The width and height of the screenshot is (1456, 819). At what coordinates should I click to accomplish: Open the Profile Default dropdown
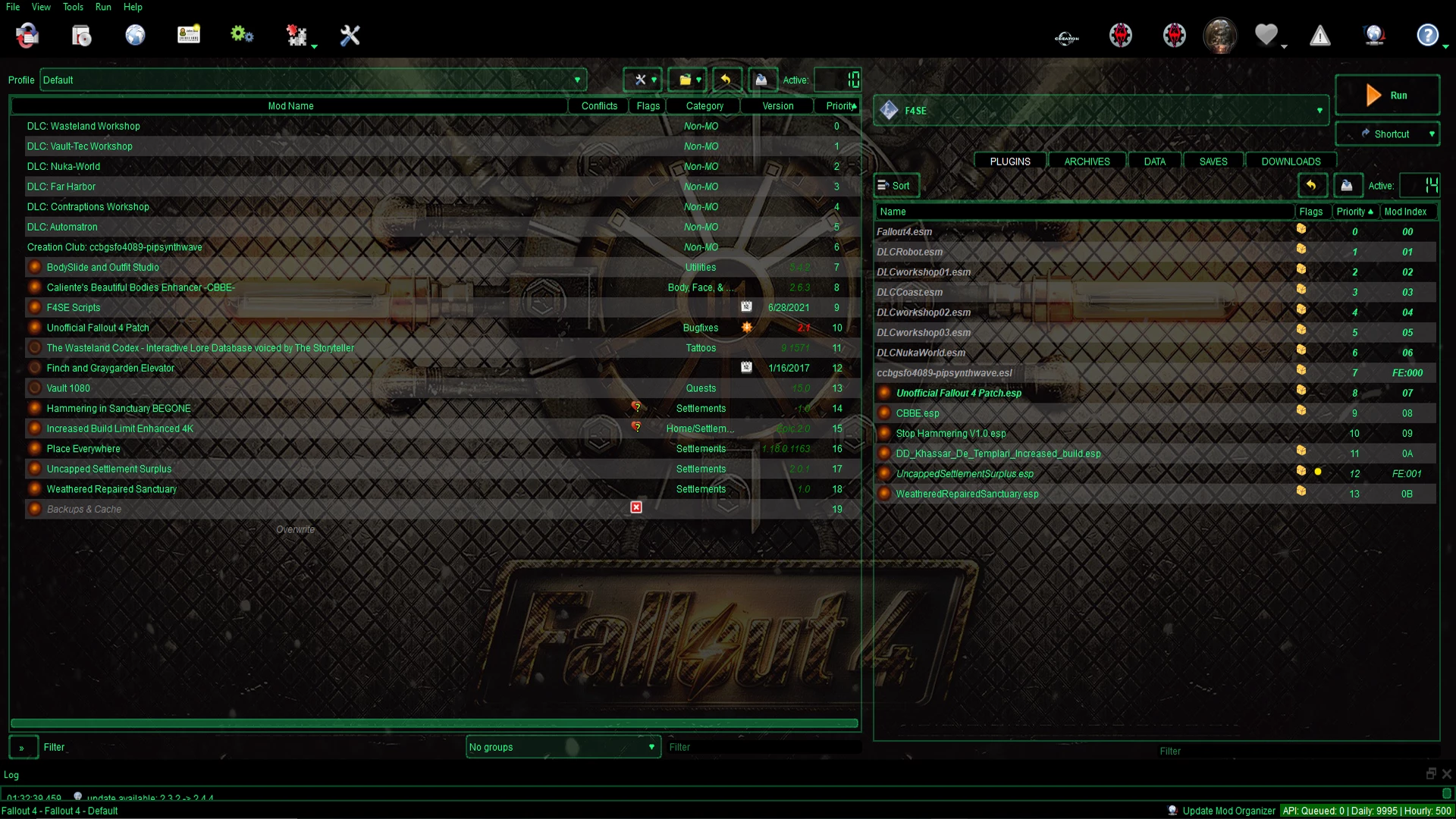click(x=314, y=80)
